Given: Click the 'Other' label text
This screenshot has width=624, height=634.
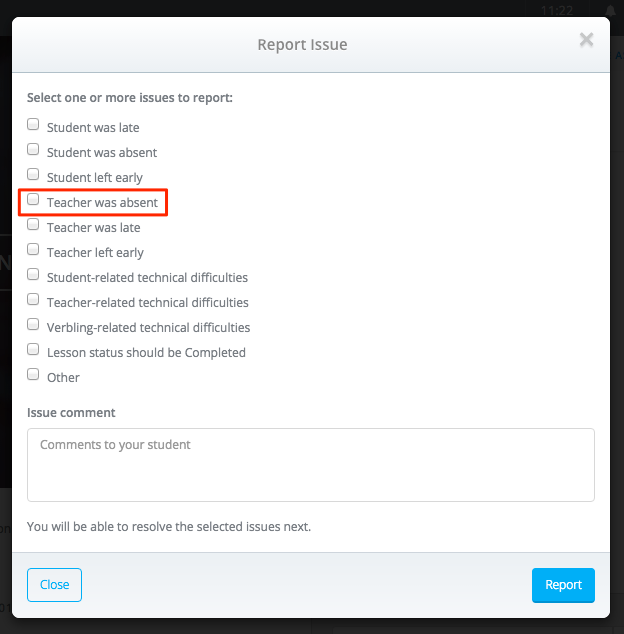Looking at the screenshot, I should [x=63, y=378].
